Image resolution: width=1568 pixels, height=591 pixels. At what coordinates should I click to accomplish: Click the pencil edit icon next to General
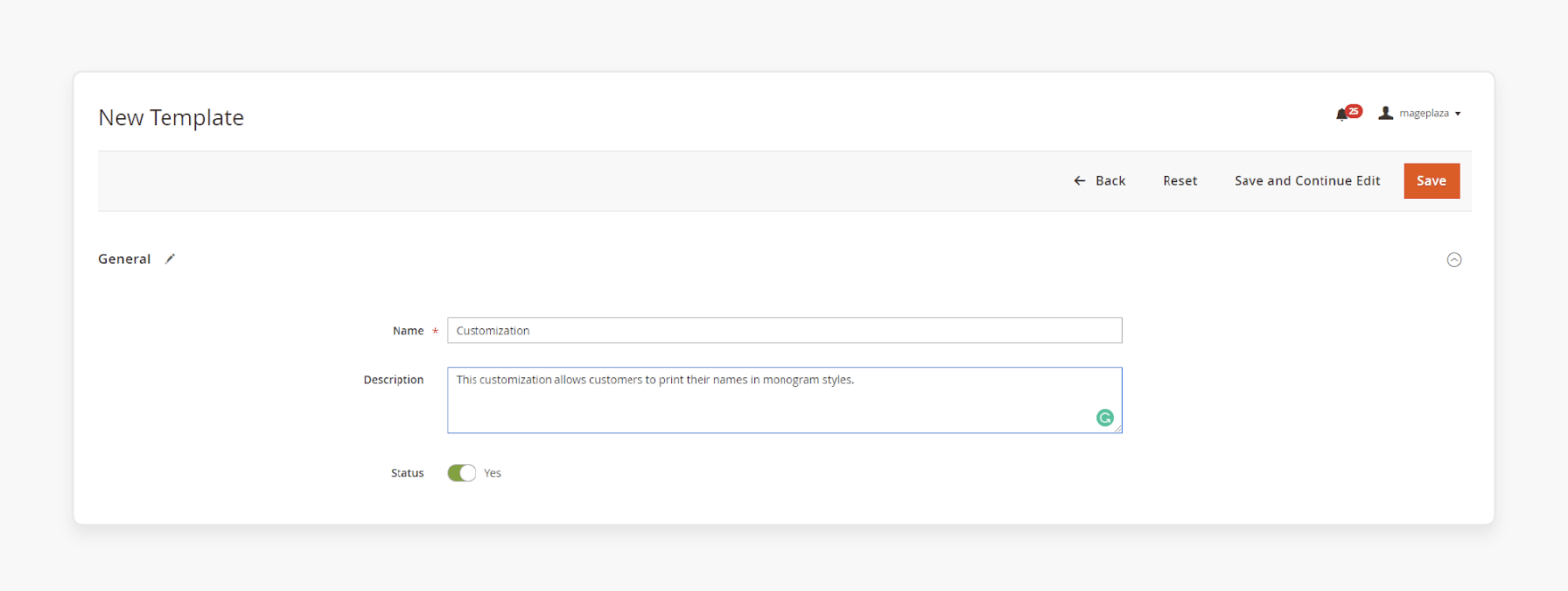(170, 259)
